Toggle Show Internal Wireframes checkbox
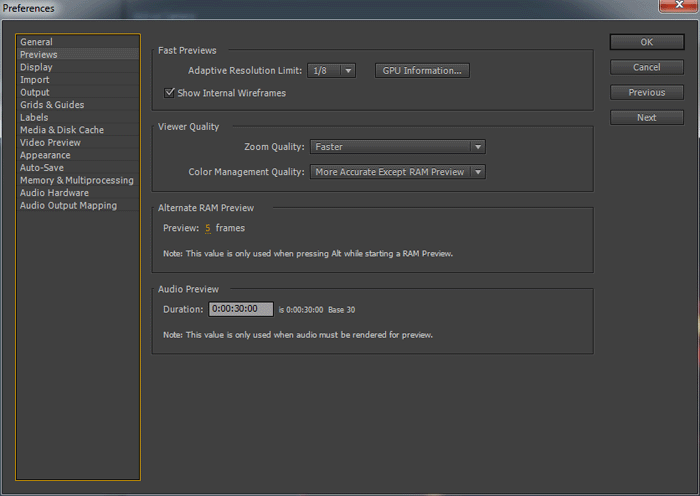 click(x=170, y=93)
